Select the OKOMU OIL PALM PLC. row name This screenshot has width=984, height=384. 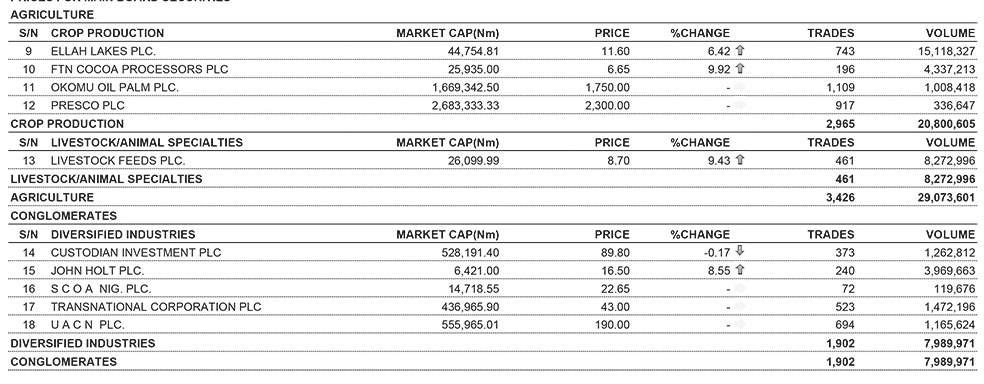click(115, 88)
